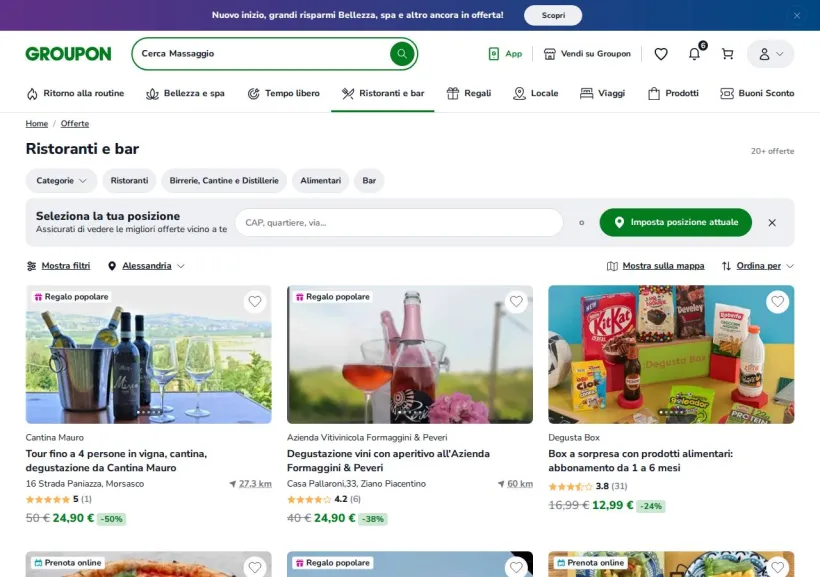Image resolution: width=820 pixels, height=577 pixels.
Task: Click the 12,99 € price
Action: [612, 505]
